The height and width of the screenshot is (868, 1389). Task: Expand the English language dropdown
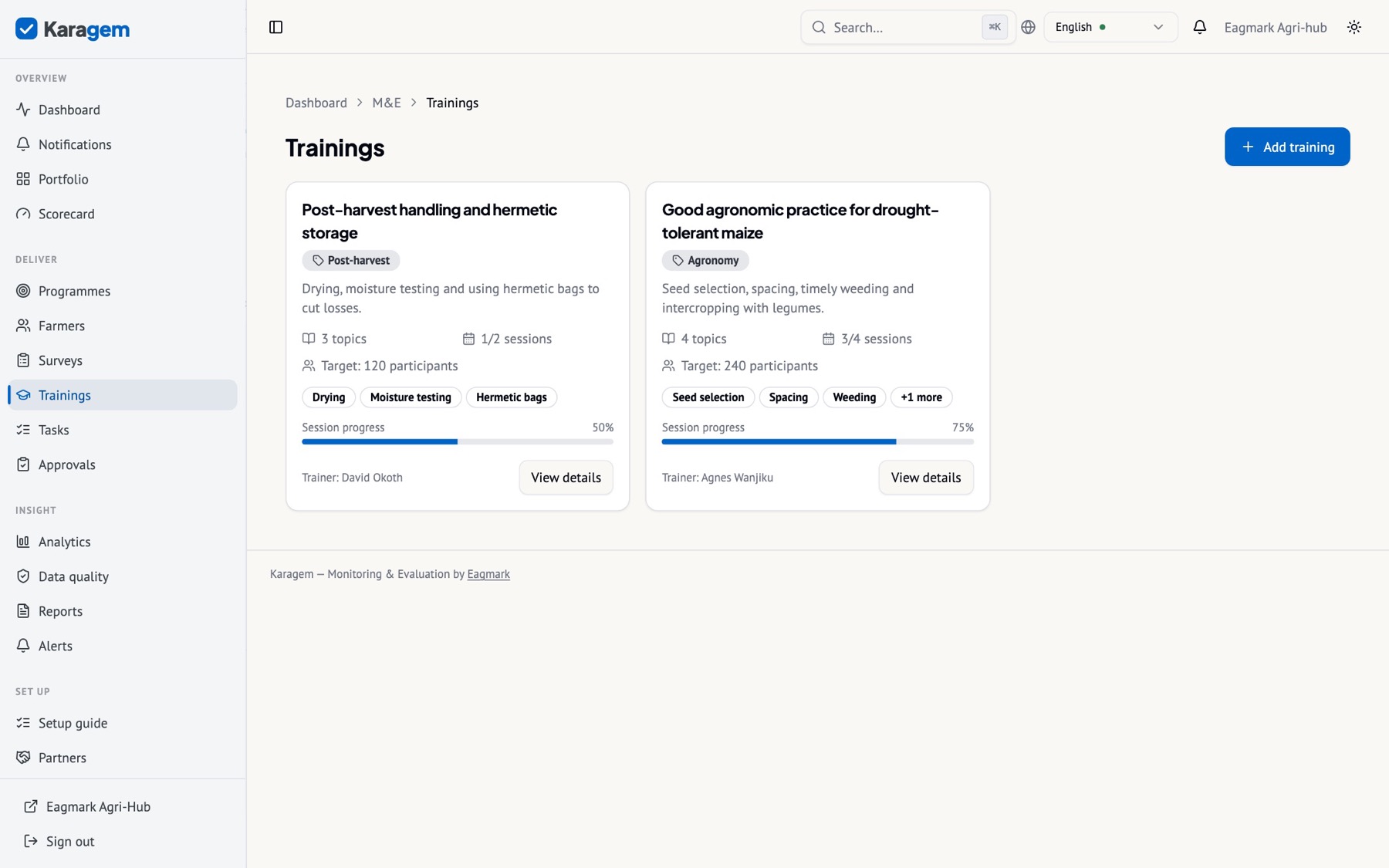tap(1110, 27)
